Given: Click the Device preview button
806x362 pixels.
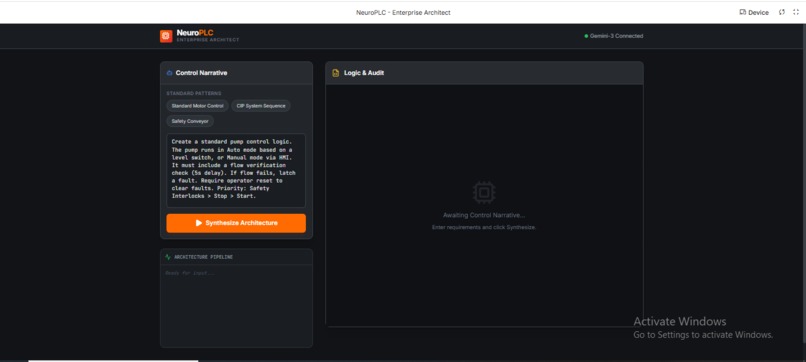Looking at the screenshot, I should 754,12.
